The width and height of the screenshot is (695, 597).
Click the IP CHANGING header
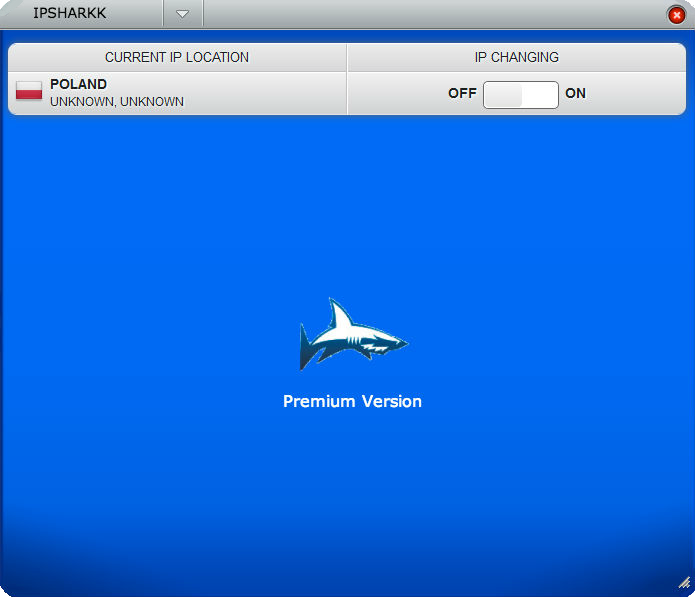click(x=517, y=57)
